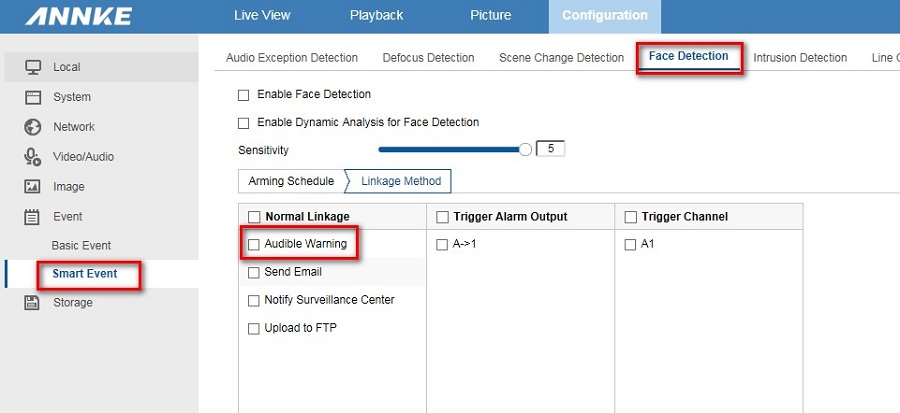Click the Network globe icon

coord(33,127)
